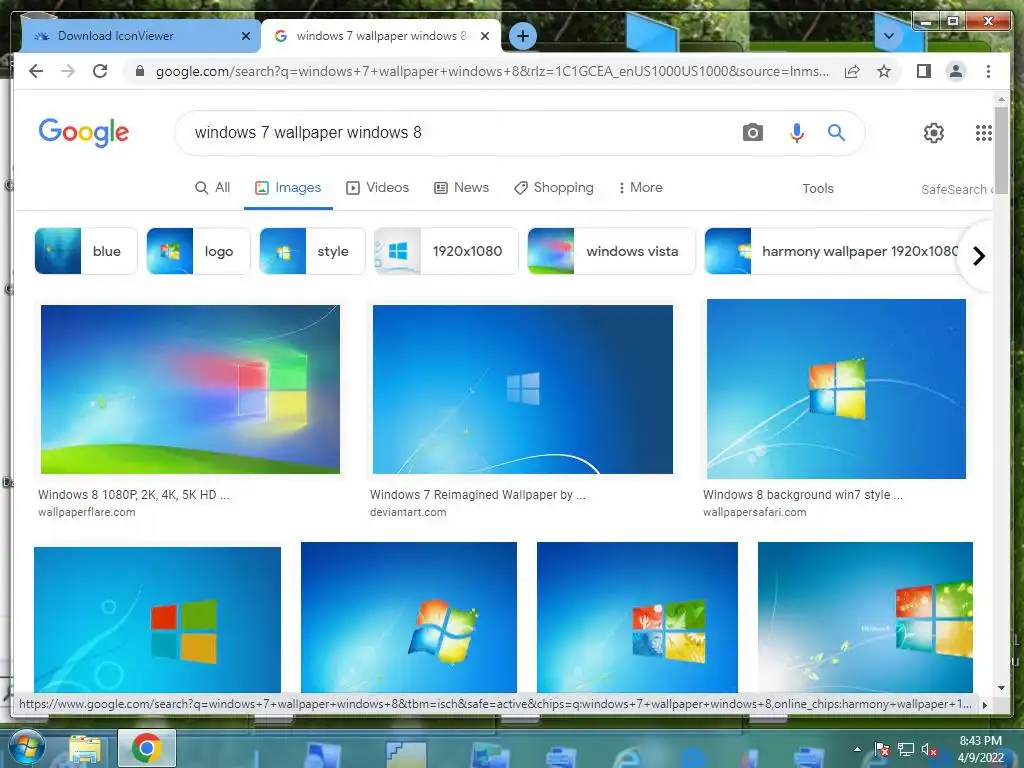This screenshot has height=768, width=1024.
Task: Switch to the Videos results tab
Action: click(x=377, y=188)
